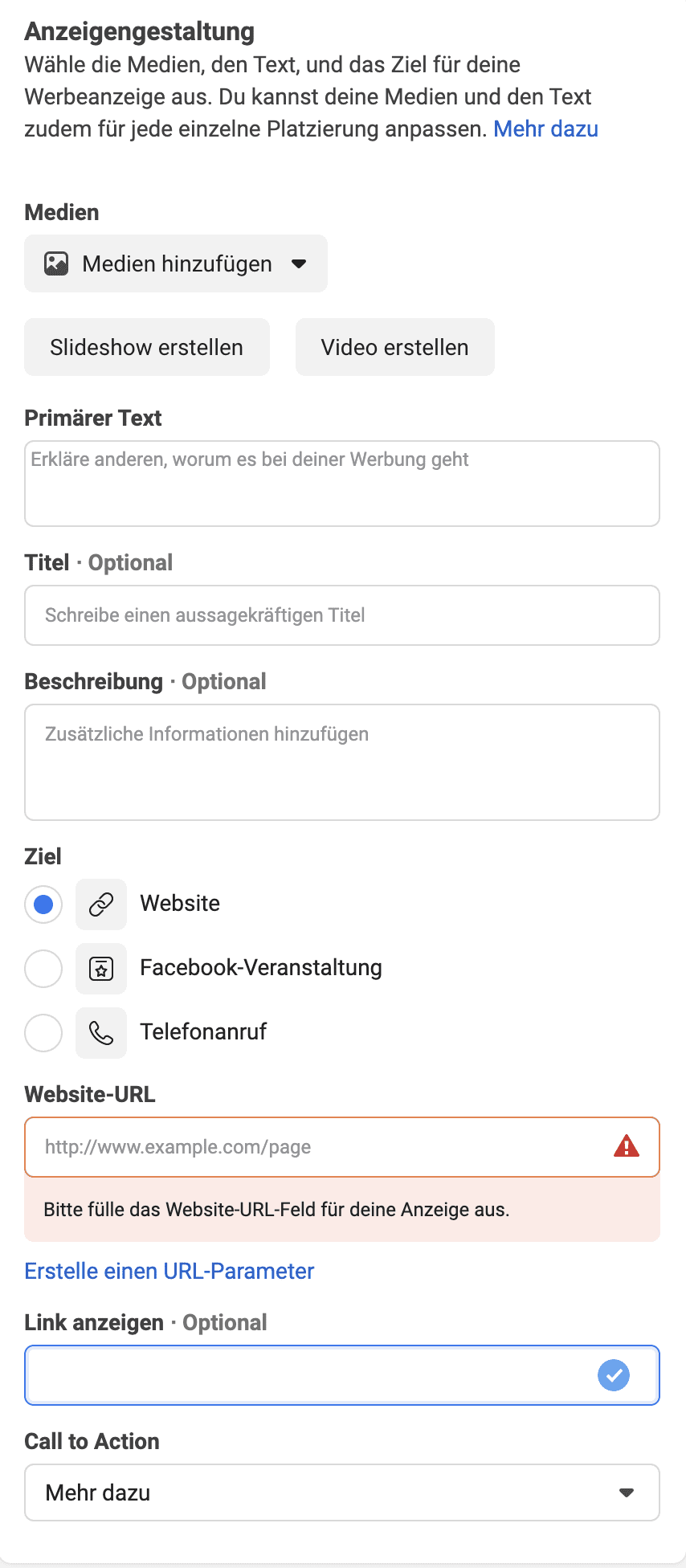This screenshot has width=686, height=1568.
Task: Open Erstelle einen URL-Parameter link
Action: coord(169,1271)
